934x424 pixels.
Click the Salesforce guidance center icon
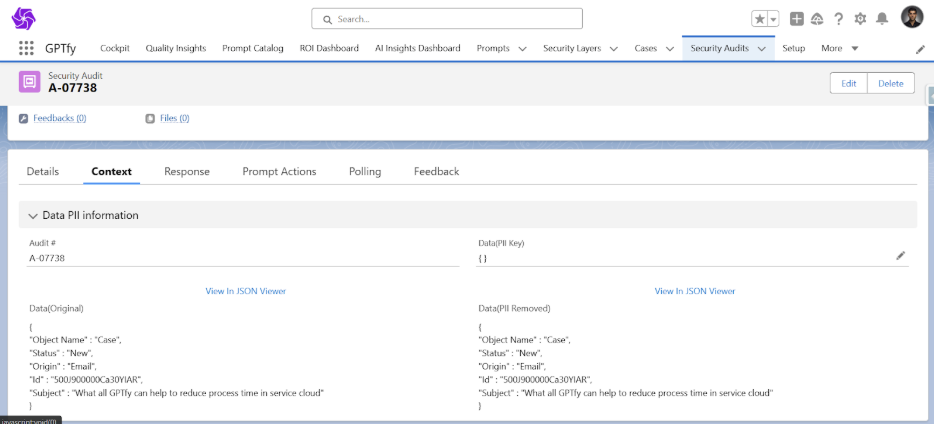pyautogui.click(x=817, y=19)
